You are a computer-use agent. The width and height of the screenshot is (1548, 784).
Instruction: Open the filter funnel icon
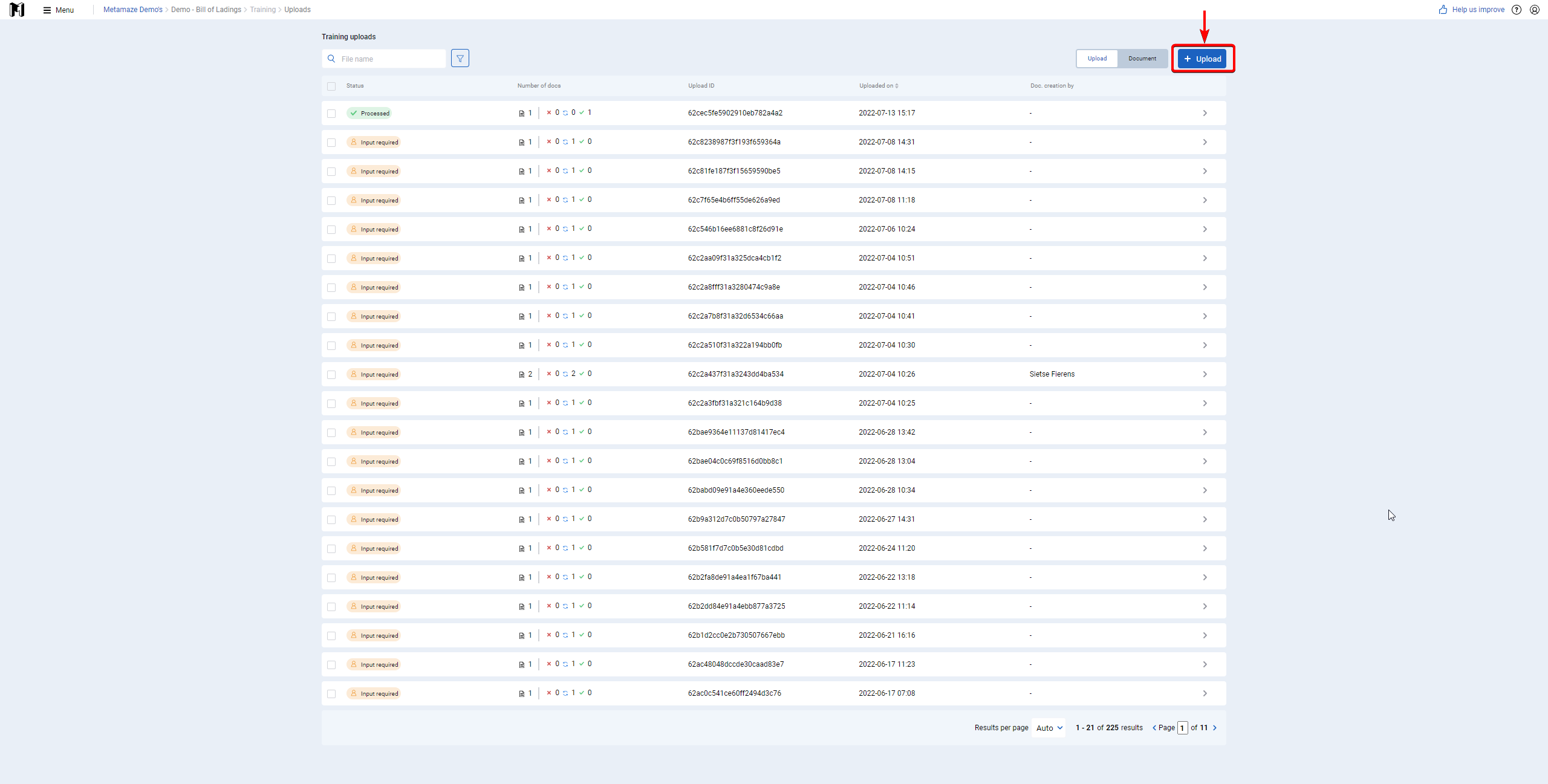(460, 59)
